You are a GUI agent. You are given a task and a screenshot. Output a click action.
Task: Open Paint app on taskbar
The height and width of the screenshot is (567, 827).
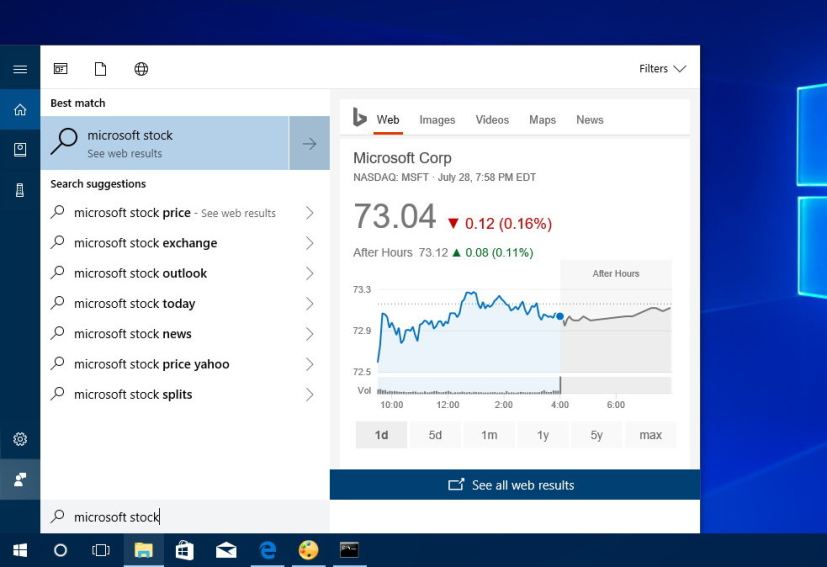(x=309, y=550)
